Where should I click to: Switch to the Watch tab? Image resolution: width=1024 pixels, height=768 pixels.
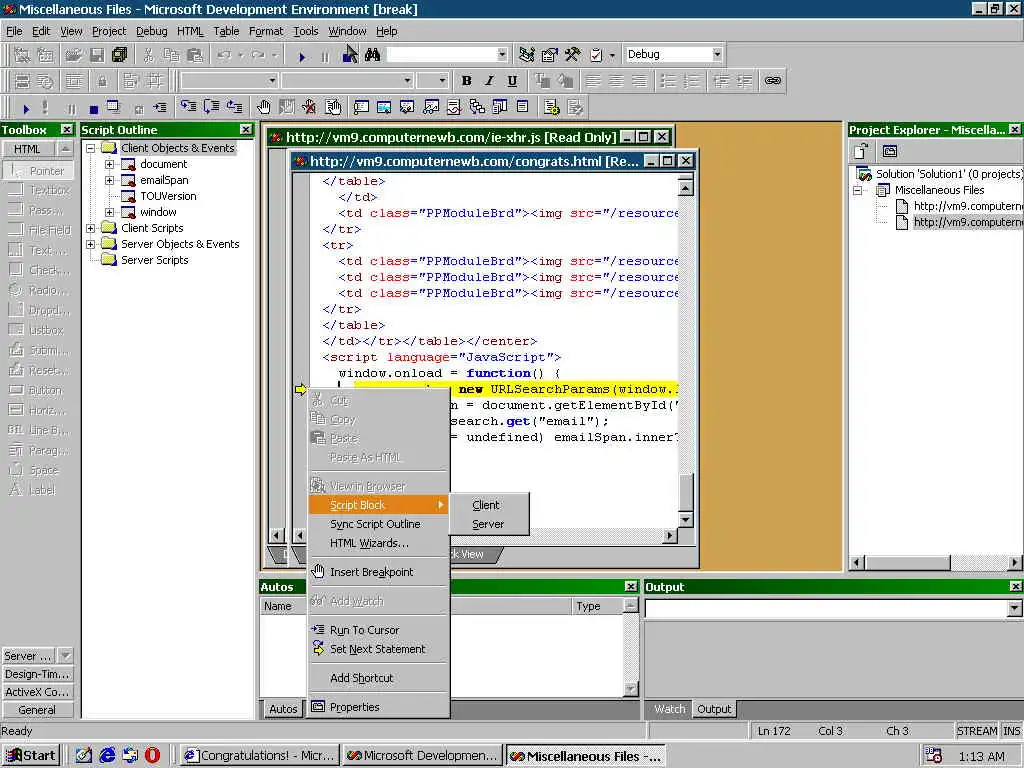point(669,709)
